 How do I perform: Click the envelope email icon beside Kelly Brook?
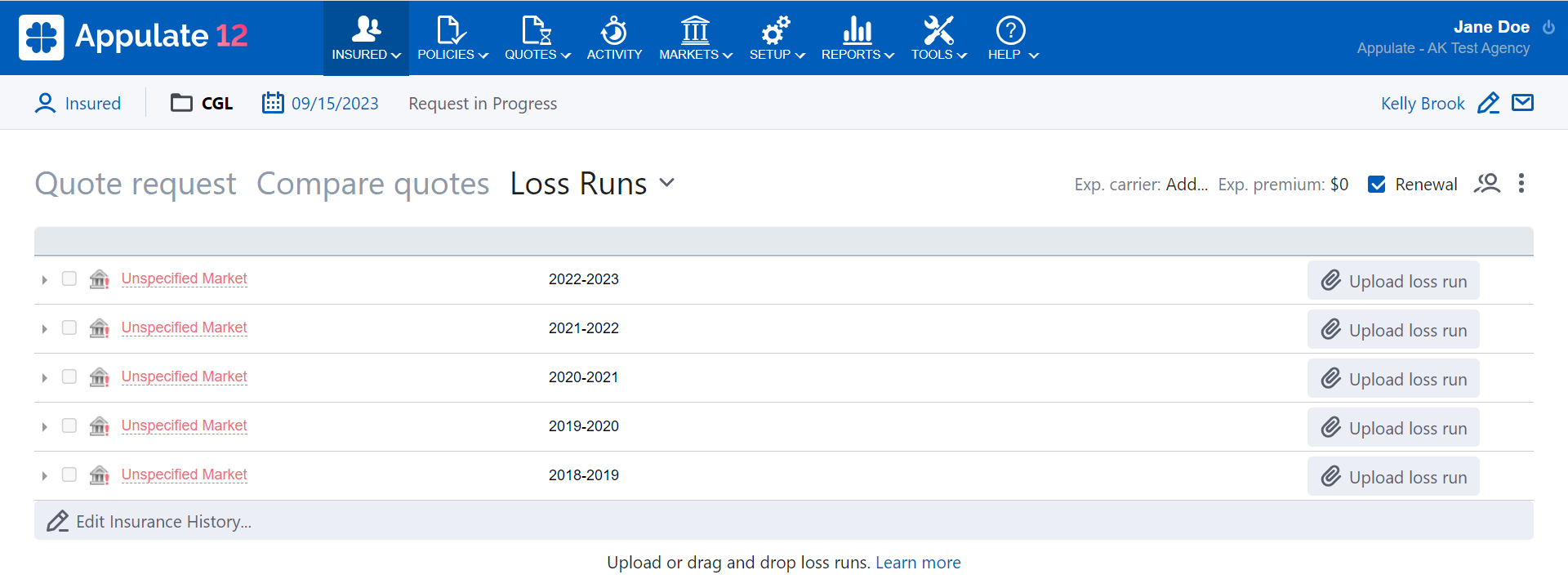point(1522,103)
